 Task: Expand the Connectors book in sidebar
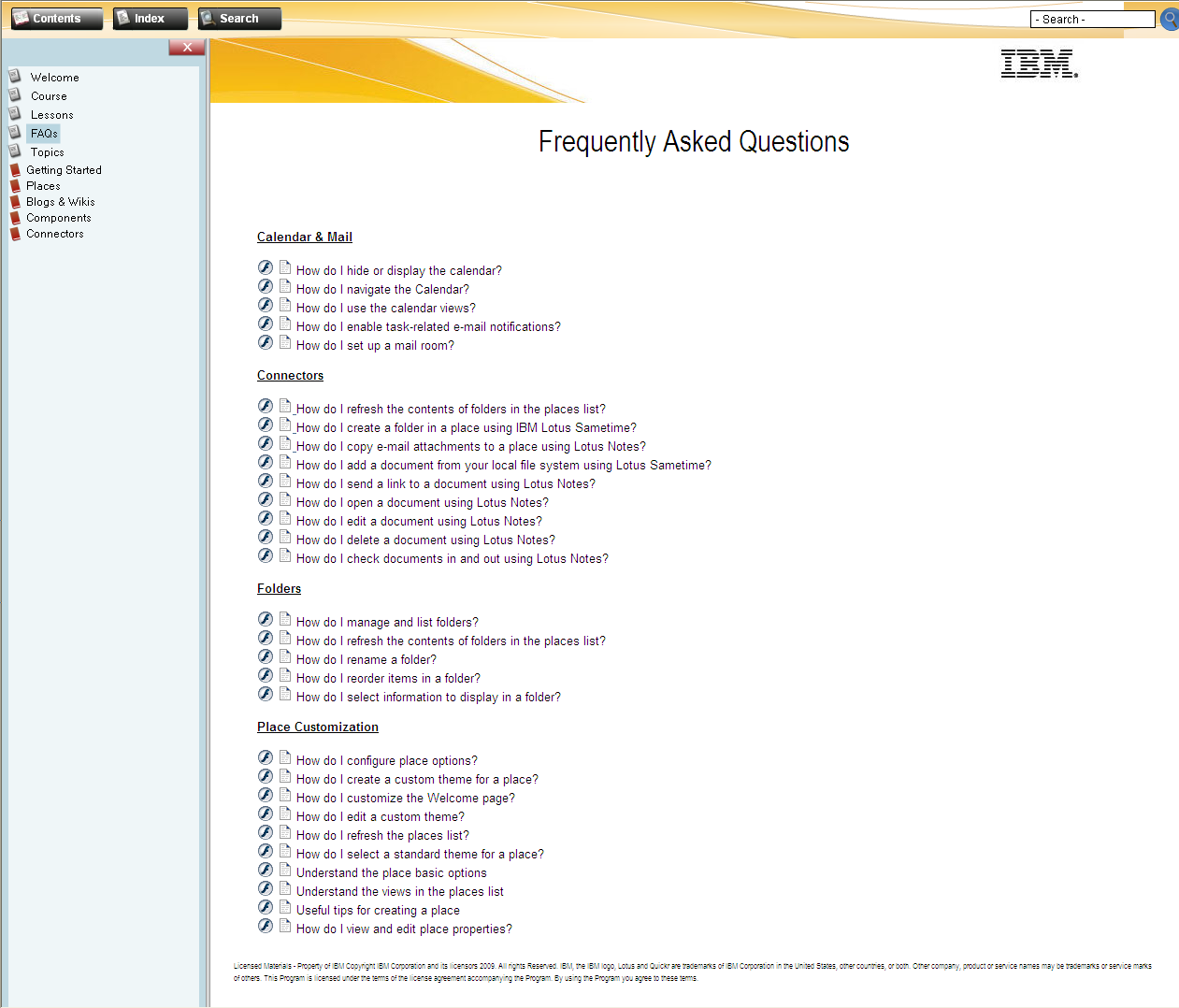click(54, 234)
